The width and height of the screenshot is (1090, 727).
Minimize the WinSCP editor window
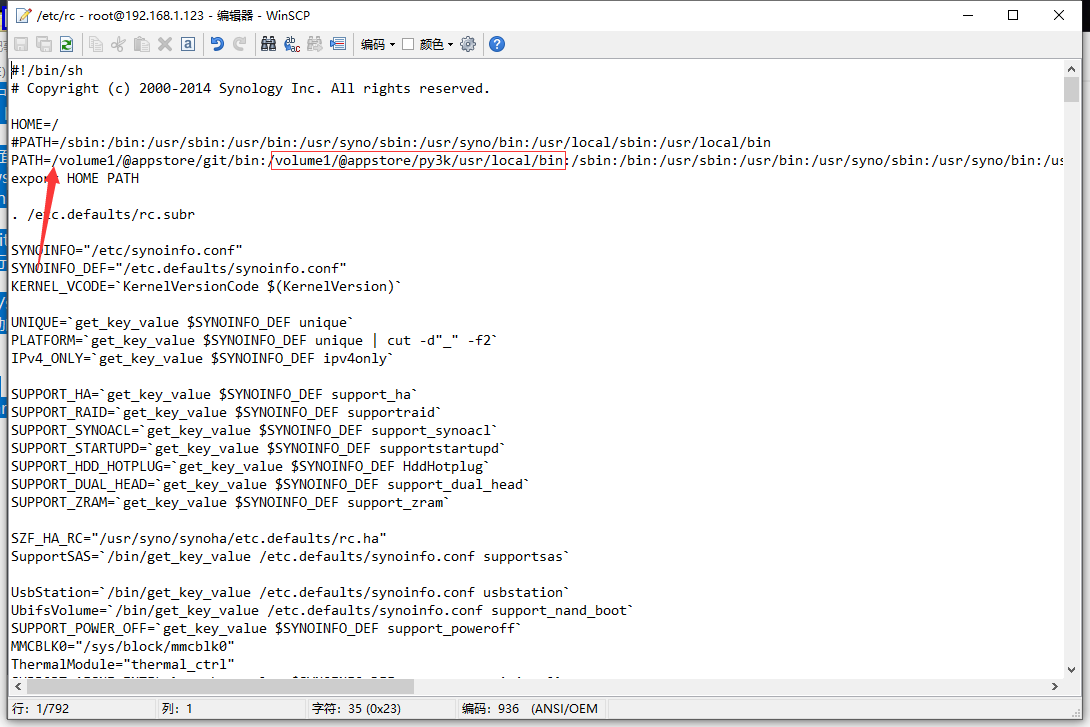968,15
